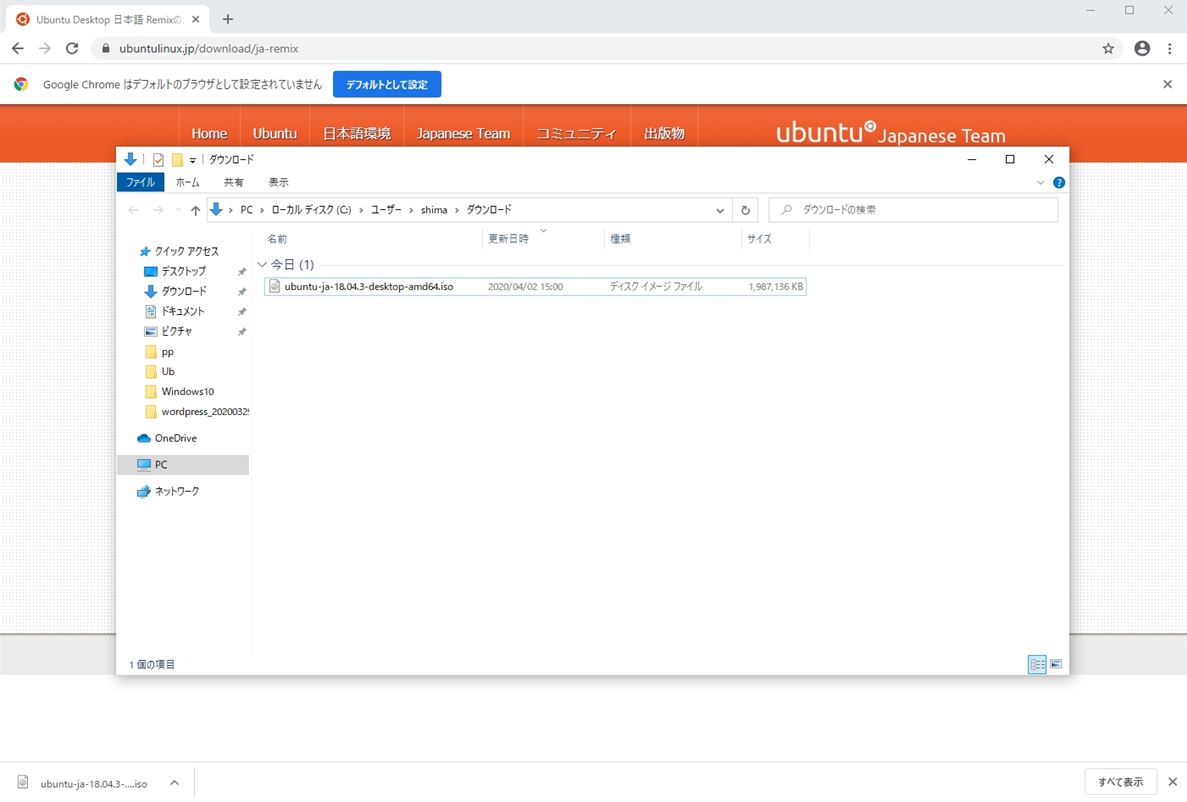Click Chrome's forward arrow button
Image resolution: width=1187 pixels, height=802 pixels.
pyautogui.click(x=45, y=48)
